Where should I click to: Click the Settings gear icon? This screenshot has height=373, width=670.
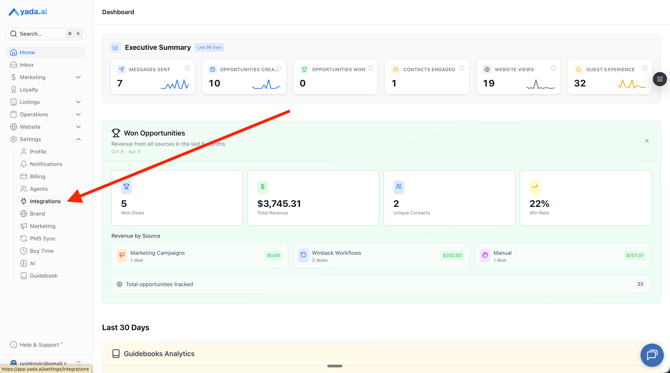point(14,139)
